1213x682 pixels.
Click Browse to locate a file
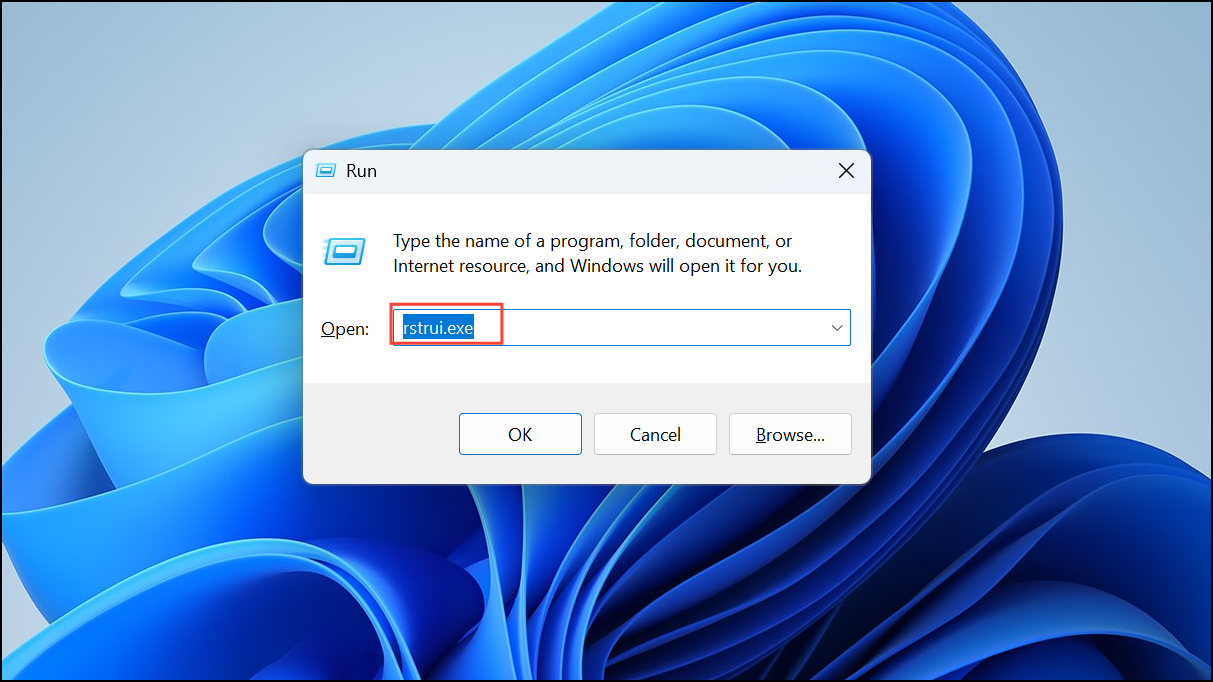(x=790, y=434)
